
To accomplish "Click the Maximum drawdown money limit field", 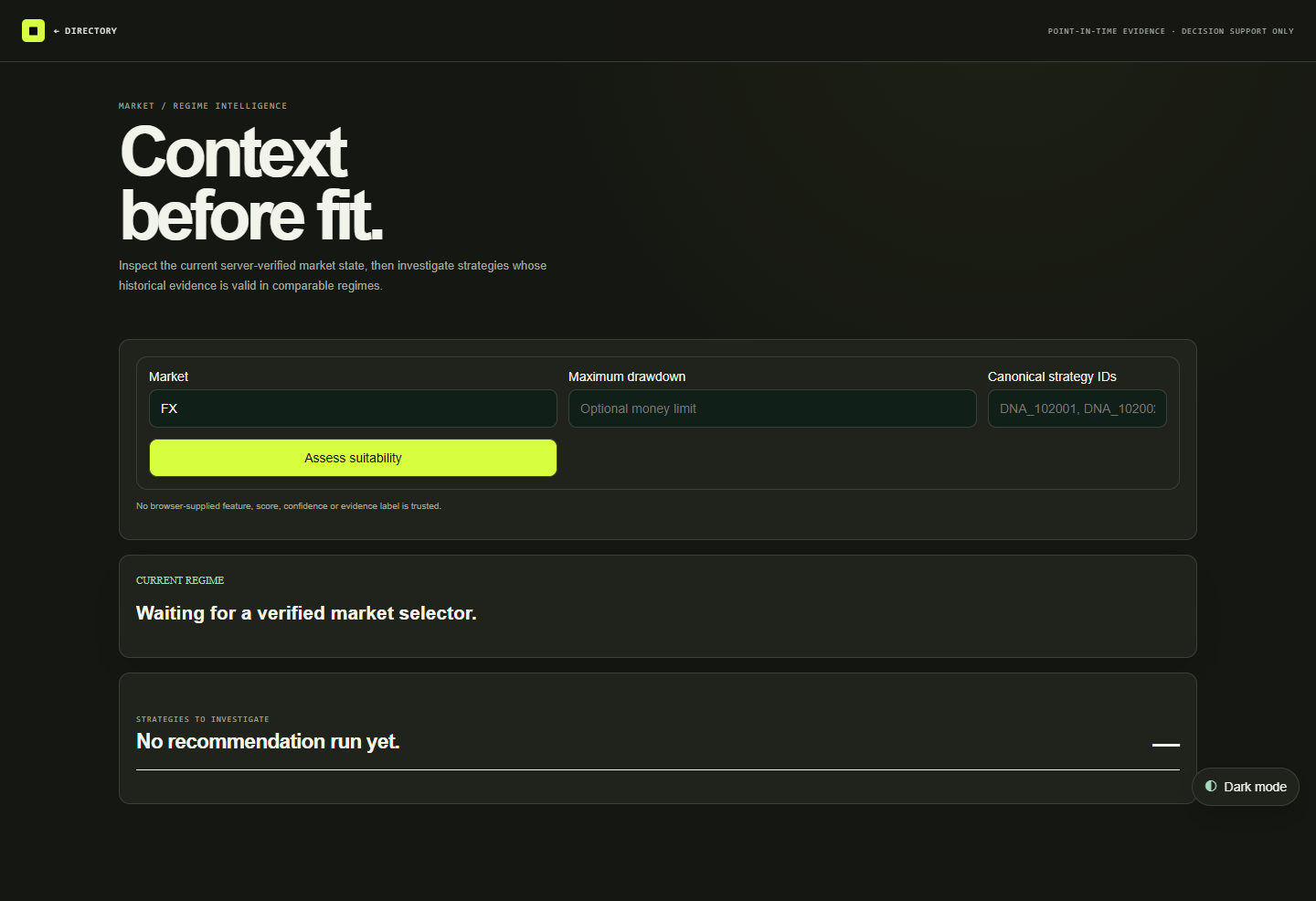I will [x=772, y=408].
